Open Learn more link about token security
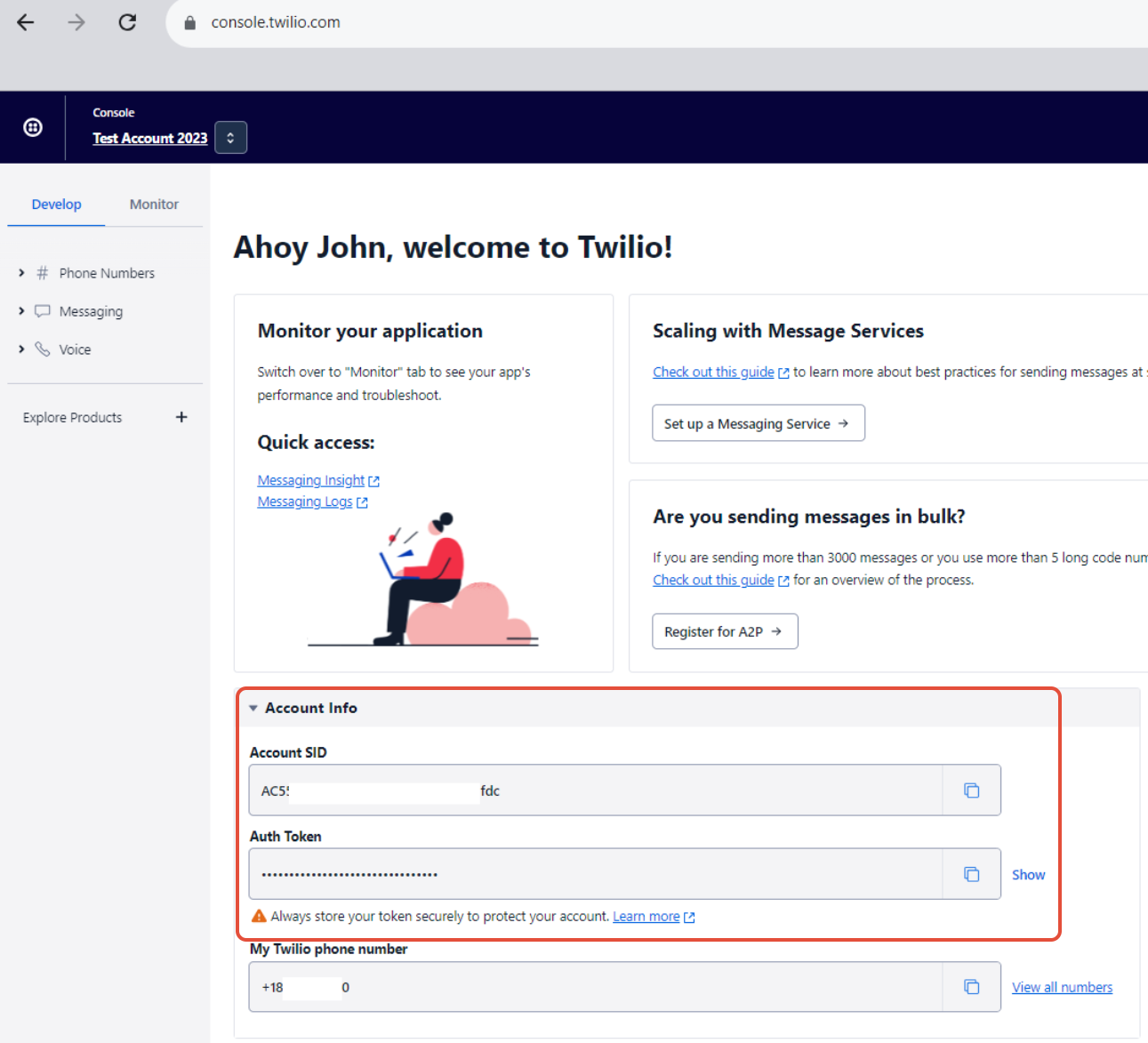 (646, 917)
